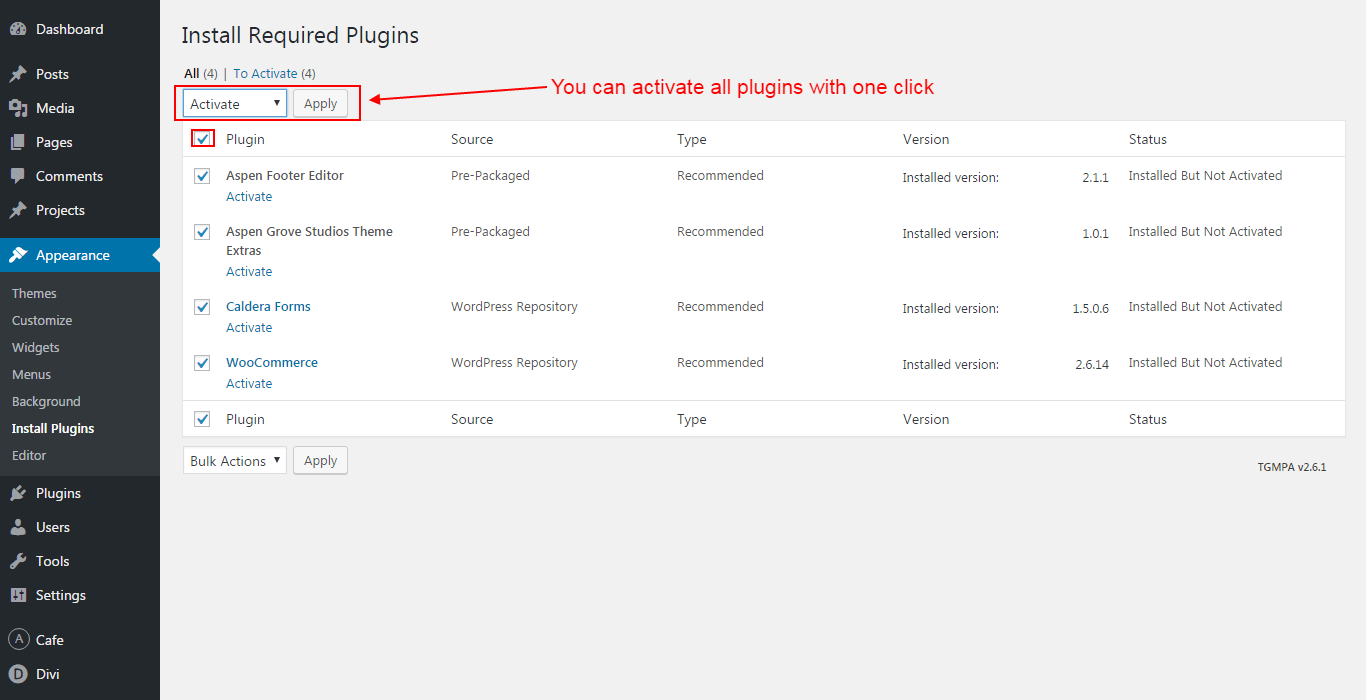Click the Install Required Plugins heading
Image resolution: width=1366 pixels, height=700 pixels.
click(x=300, y=36)
